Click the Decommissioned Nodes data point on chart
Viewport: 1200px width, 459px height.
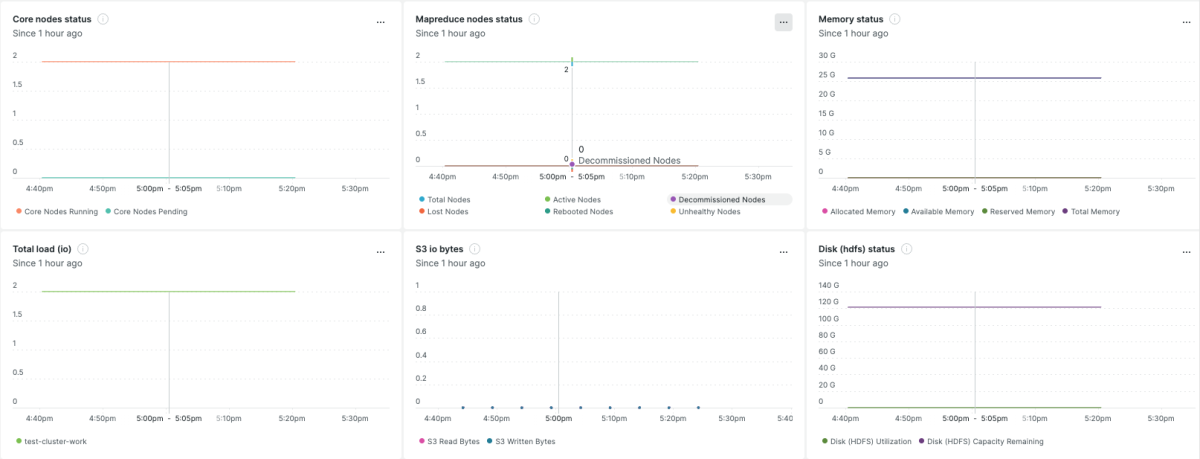point(572,165)
